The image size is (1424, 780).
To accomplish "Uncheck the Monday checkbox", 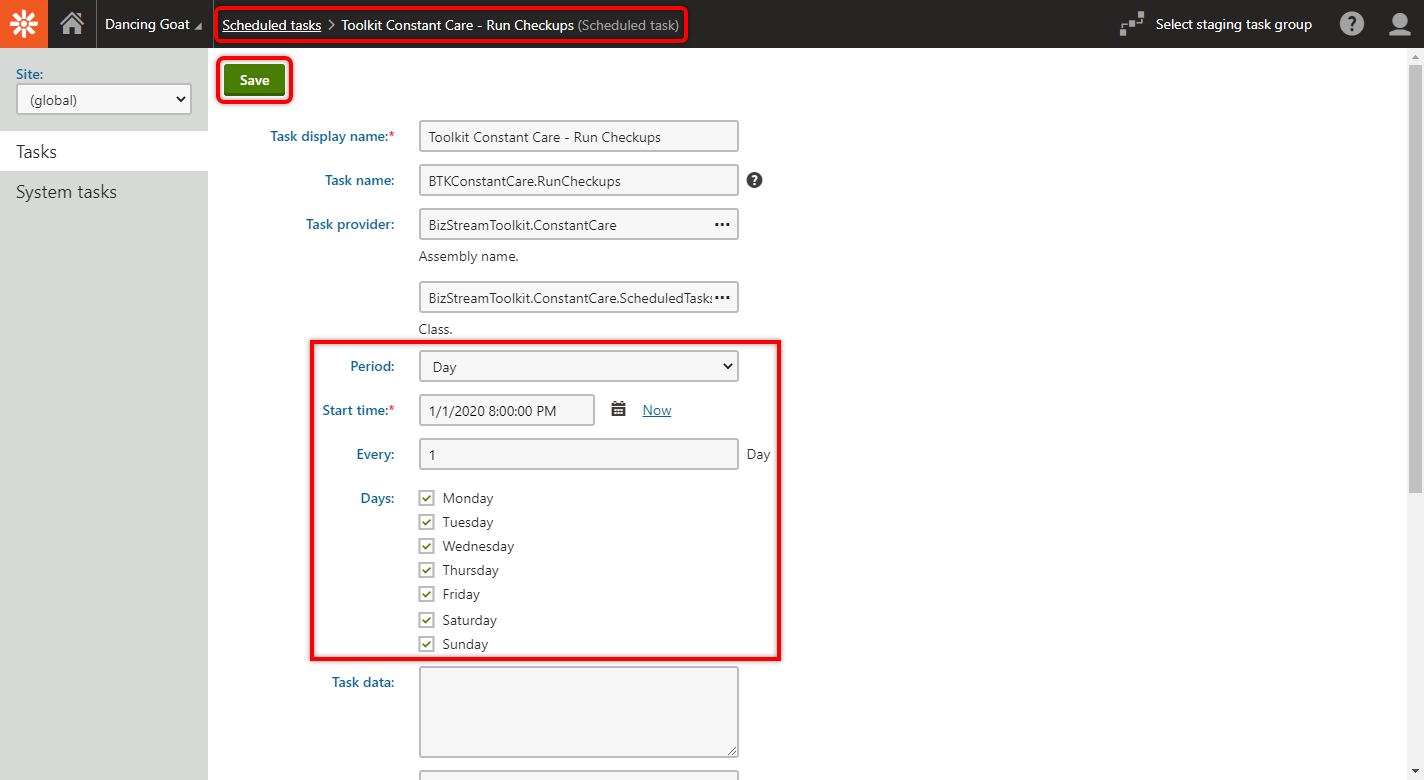I will [x=427, y=498].
